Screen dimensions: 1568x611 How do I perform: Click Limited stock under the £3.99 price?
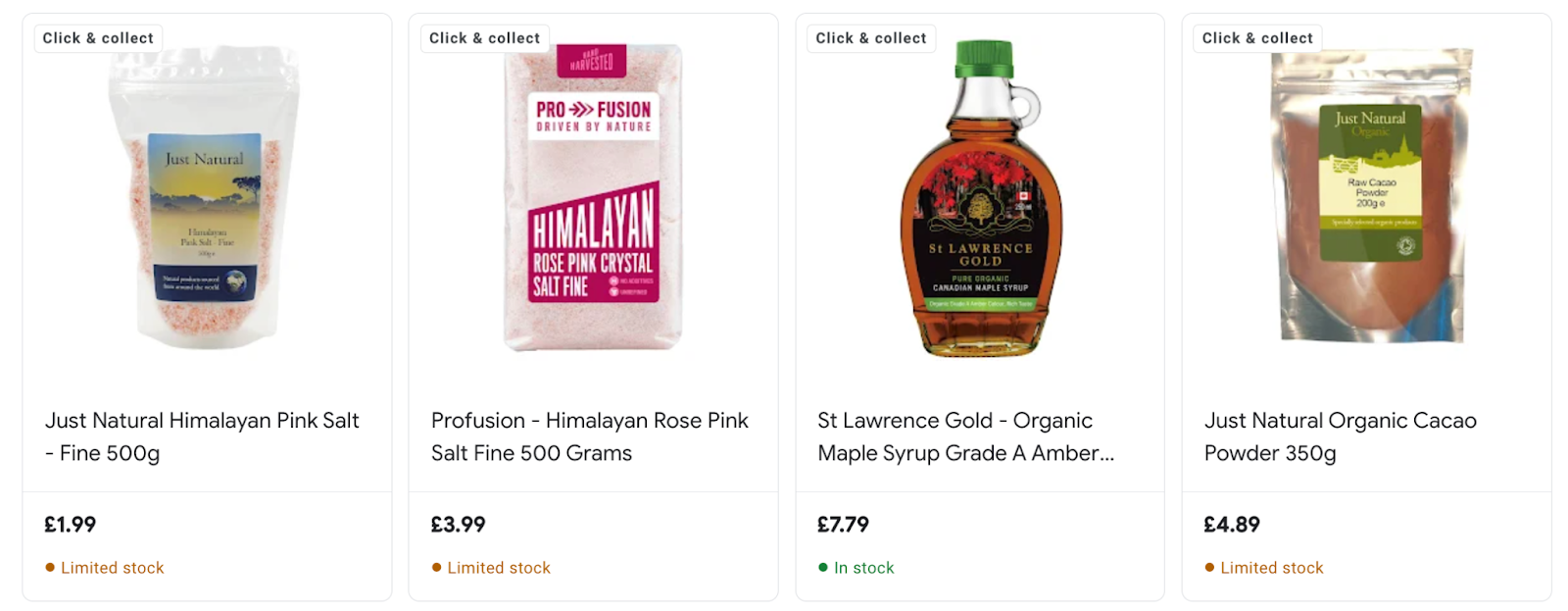(499, 568)
